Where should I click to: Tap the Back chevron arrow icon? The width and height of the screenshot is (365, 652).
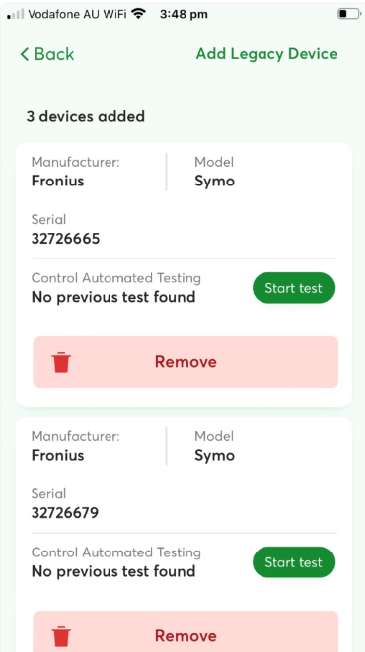coord(25,54)
